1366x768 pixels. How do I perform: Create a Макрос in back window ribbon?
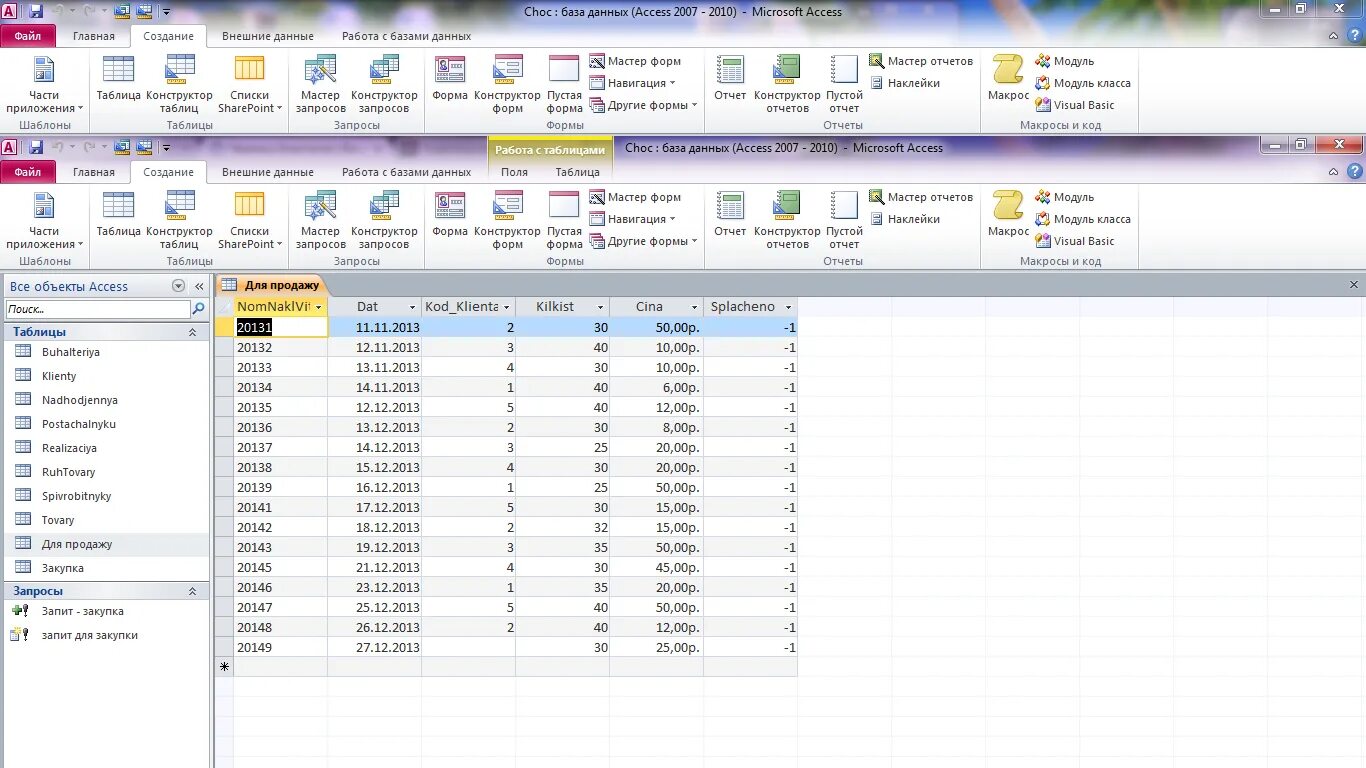click(x=1008, y=79)
